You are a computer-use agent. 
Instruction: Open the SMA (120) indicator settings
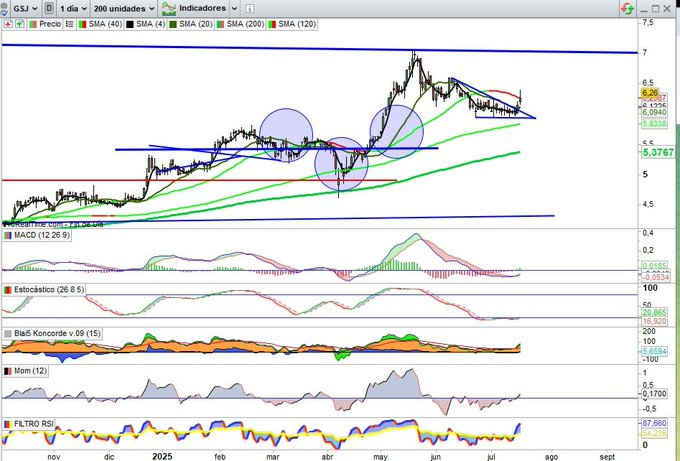(x=297, y=24)
